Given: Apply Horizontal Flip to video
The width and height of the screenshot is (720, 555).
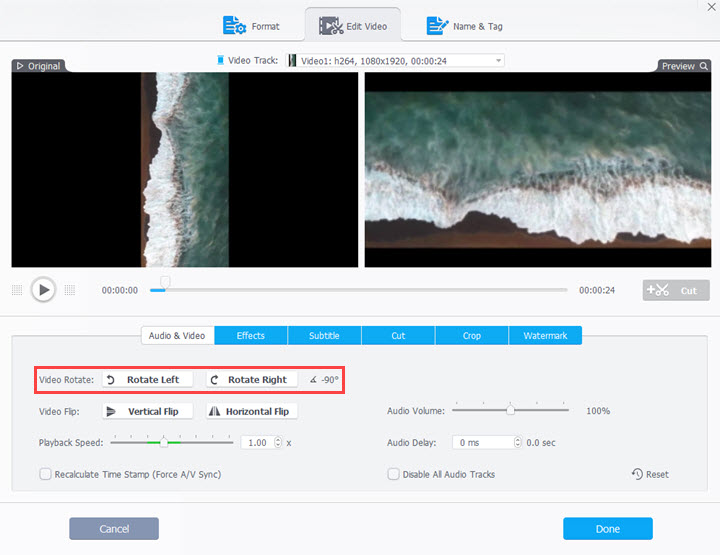Looking at the screenshot, I should [x=251, y=411].
